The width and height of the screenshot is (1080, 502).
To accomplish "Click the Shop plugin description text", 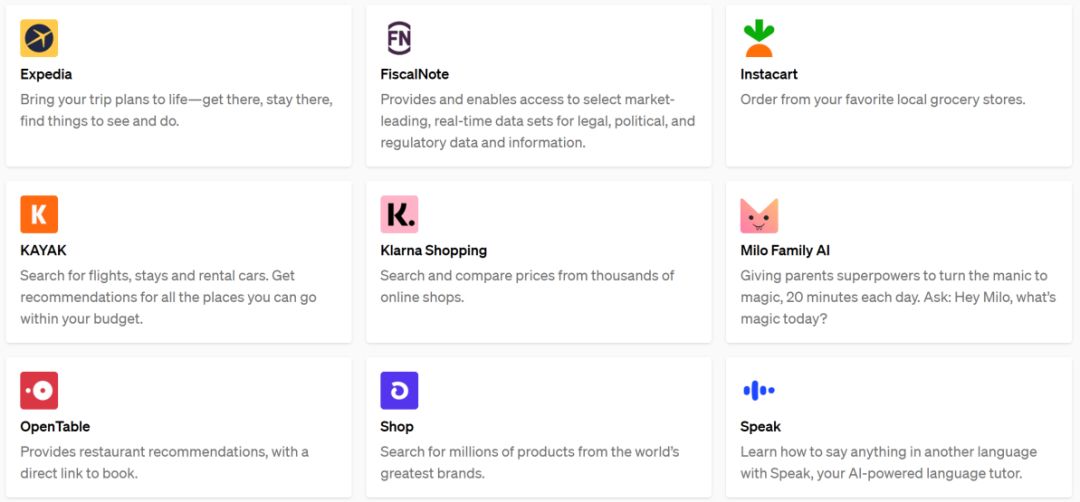I will coord(529,462).
